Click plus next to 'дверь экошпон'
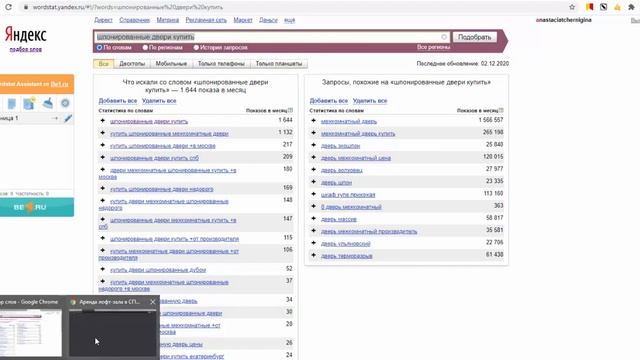 313,145
